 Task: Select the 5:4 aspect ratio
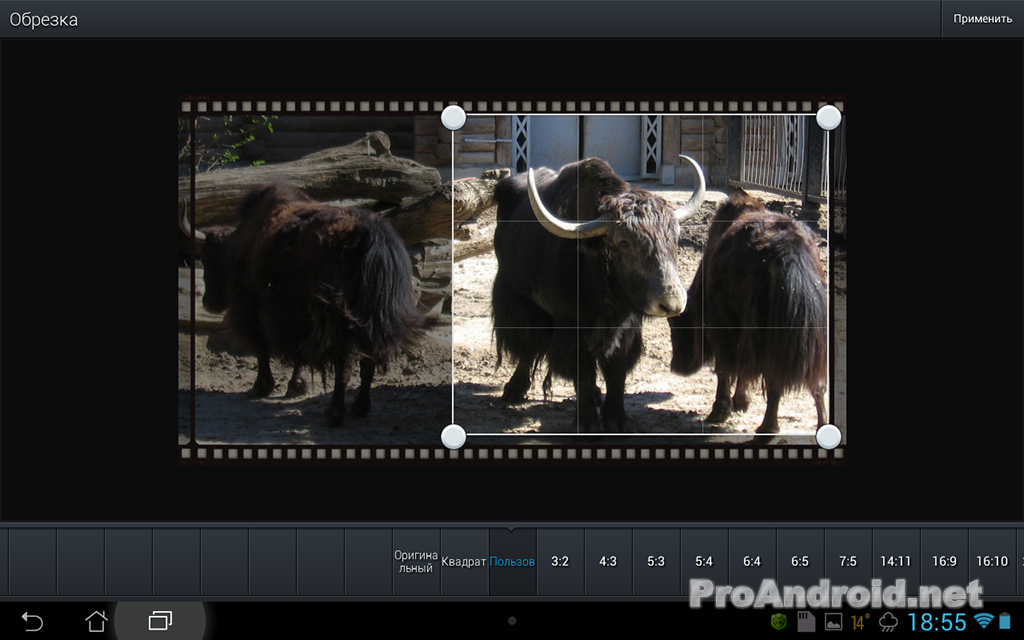click(704, 562)
